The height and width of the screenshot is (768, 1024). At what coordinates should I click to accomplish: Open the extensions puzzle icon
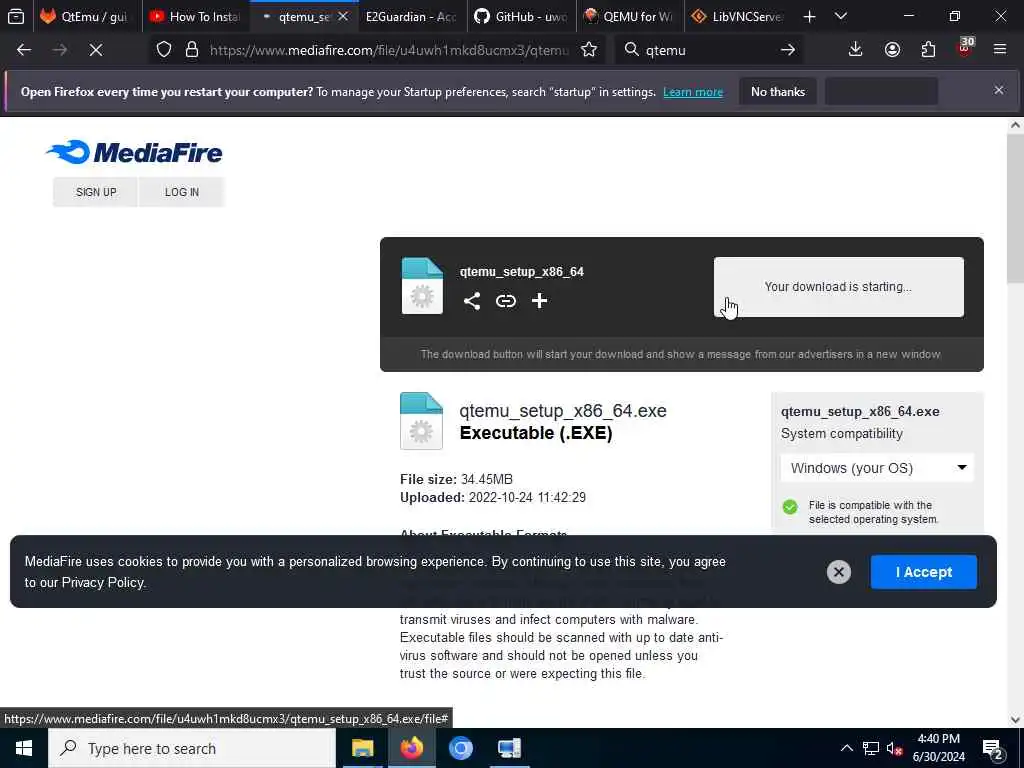coord(928,49)
